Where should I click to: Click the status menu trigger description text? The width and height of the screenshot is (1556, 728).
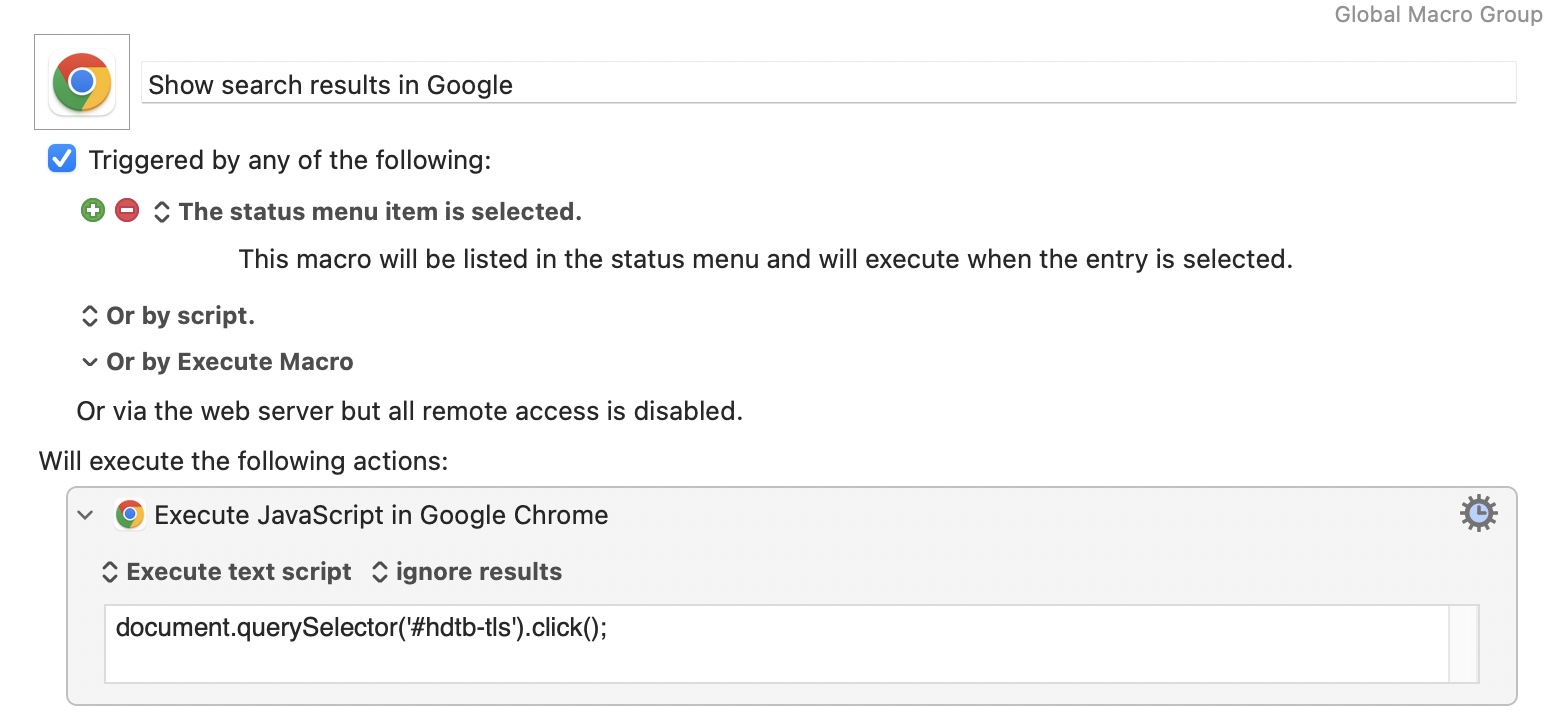coord(766,260)
